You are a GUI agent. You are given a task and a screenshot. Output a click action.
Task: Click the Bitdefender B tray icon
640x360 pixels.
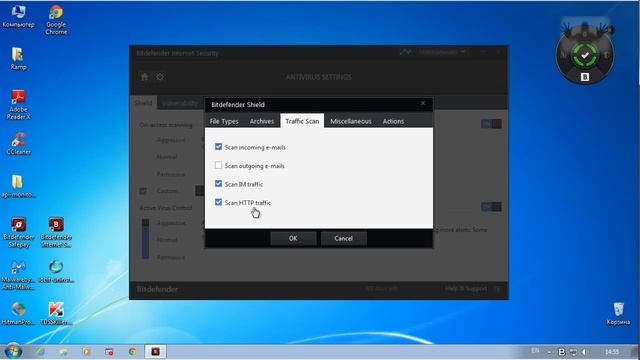562,351
